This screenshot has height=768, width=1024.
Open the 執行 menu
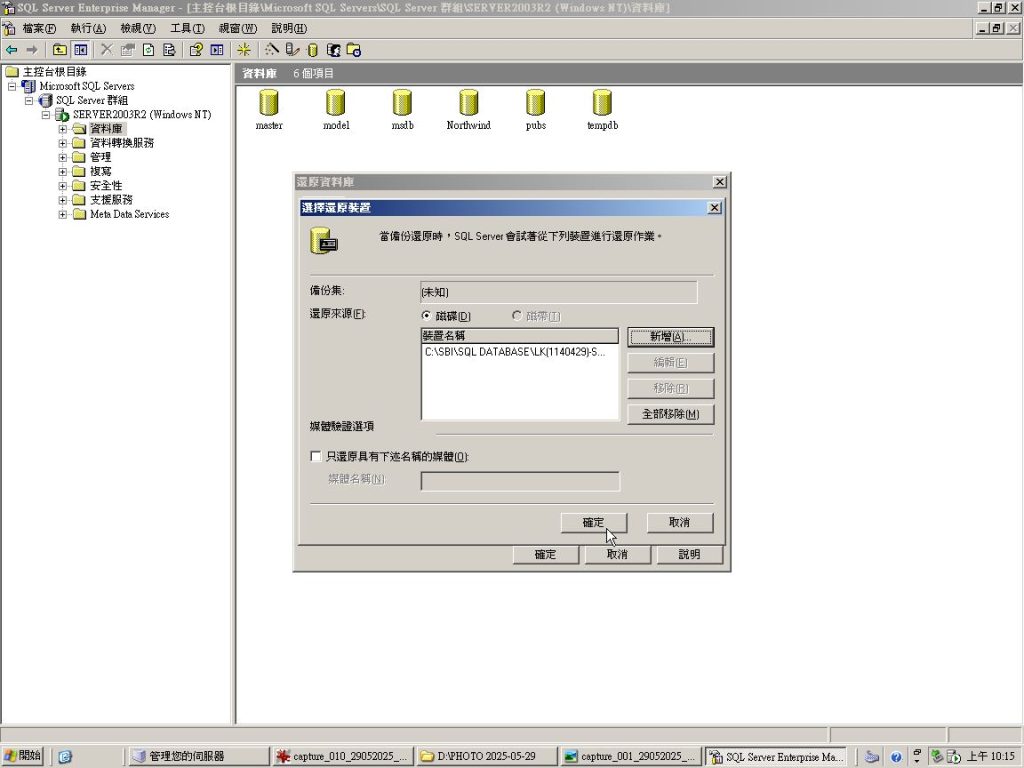(88, 28)
